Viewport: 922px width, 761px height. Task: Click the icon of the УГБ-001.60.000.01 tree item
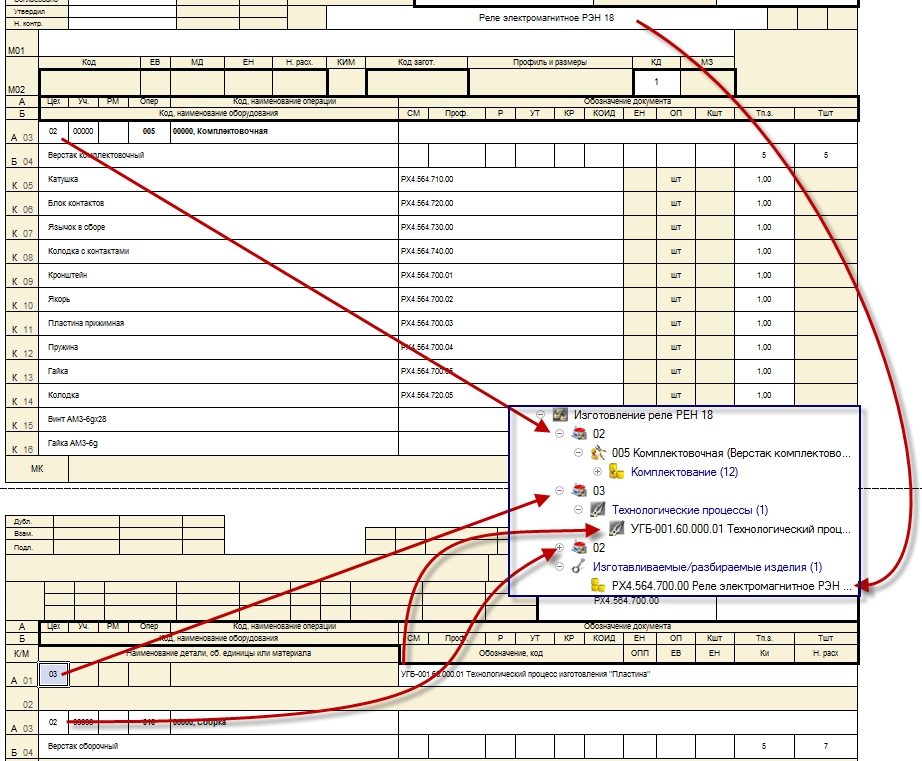(617, 529)
